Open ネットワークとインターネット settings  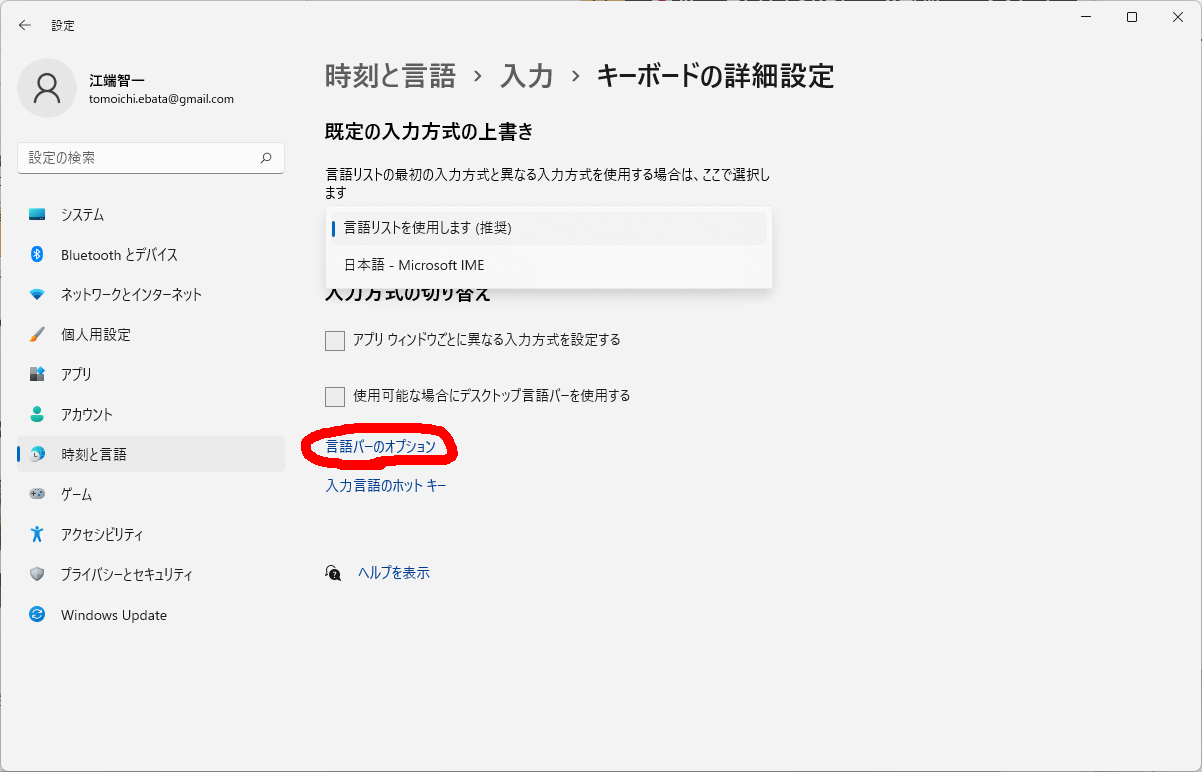[130, 295]
